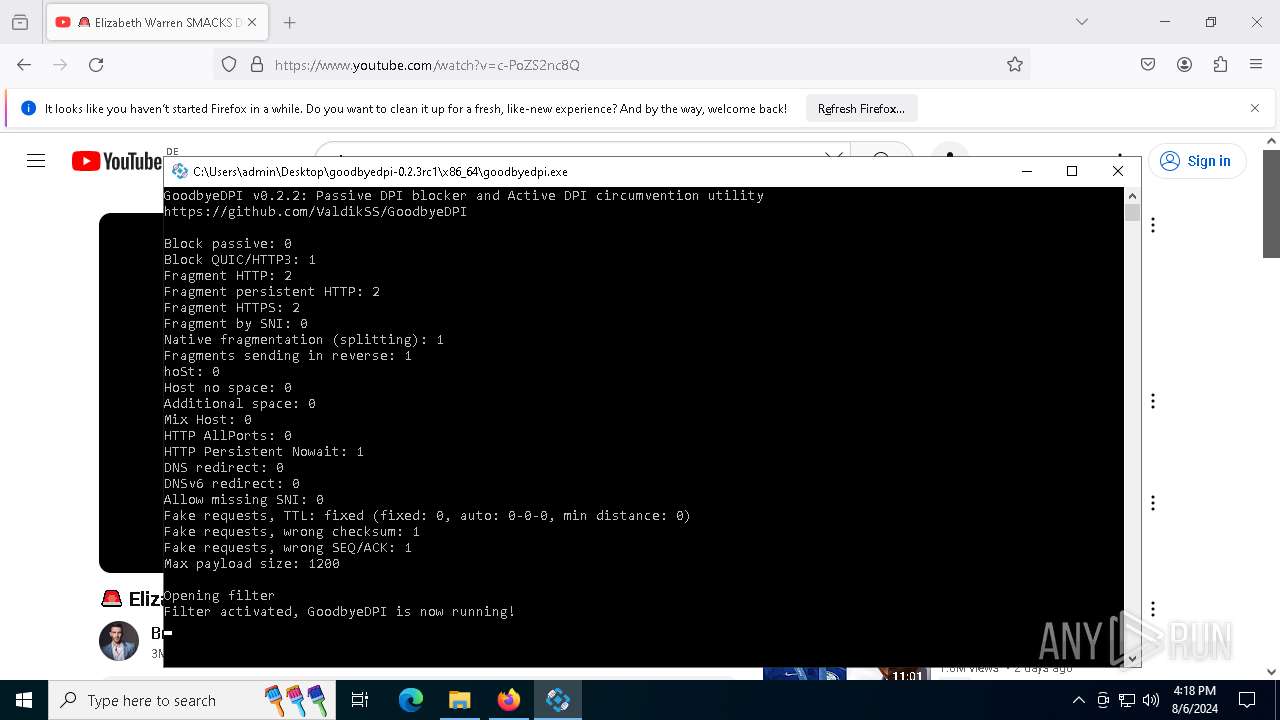This screenshot has width=1280, height=720.
Task: Click the tracking protection shield icon
Action: 229,64
